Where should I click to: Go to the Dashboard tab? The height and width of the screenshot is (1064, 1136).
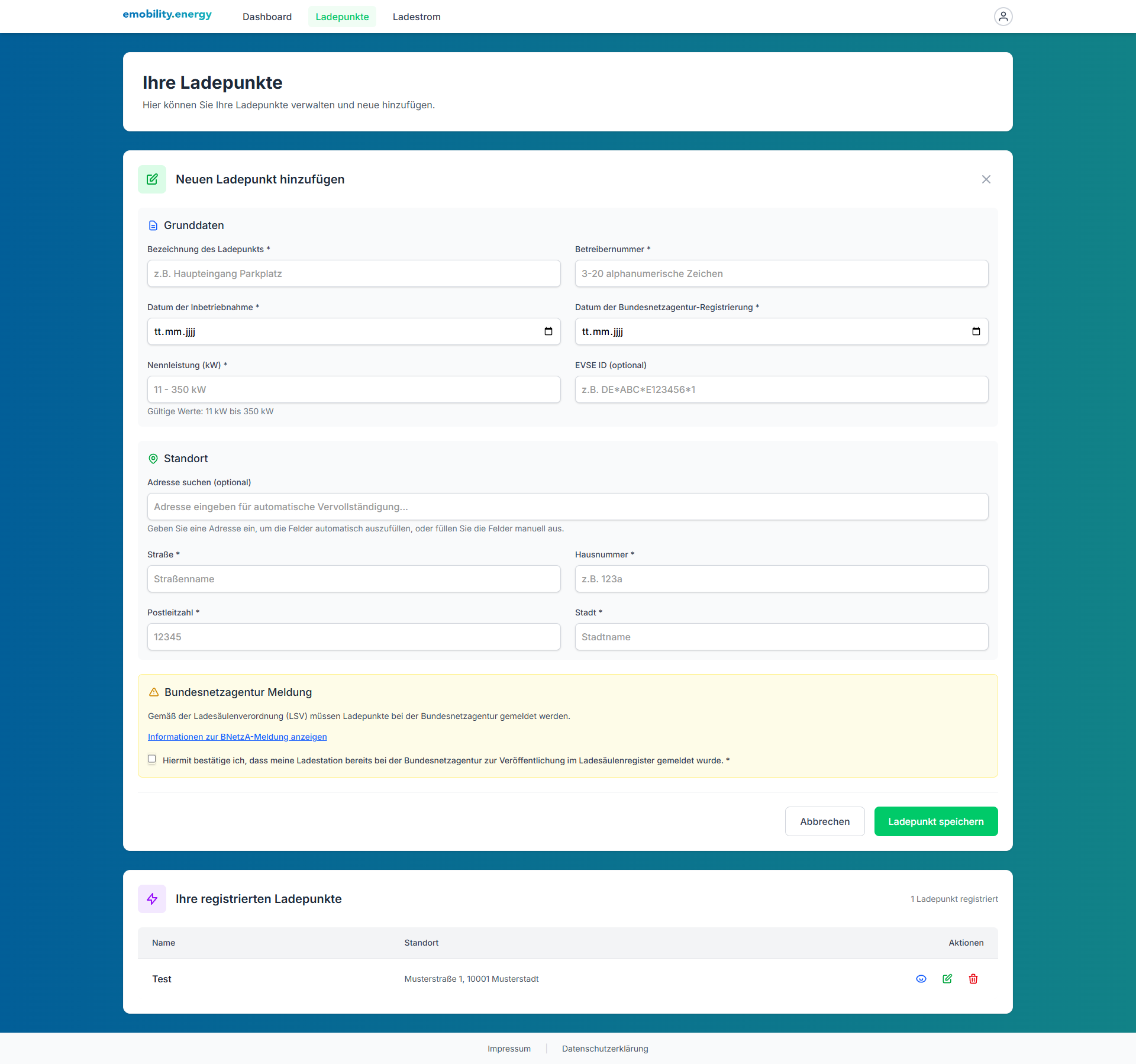click(x=267, y=17)
